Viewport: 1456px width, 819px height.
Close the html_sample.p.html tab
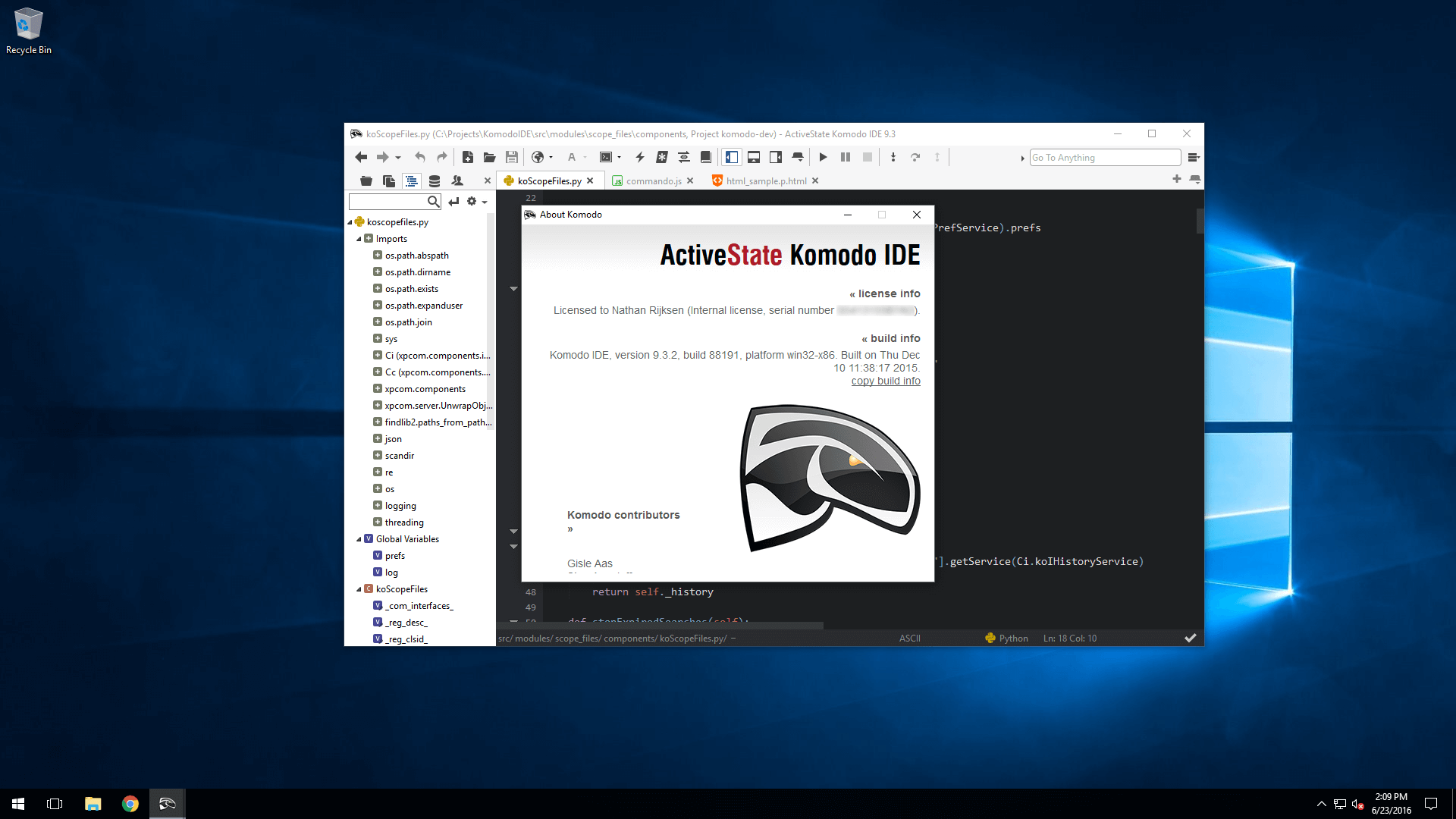[815, 180]
